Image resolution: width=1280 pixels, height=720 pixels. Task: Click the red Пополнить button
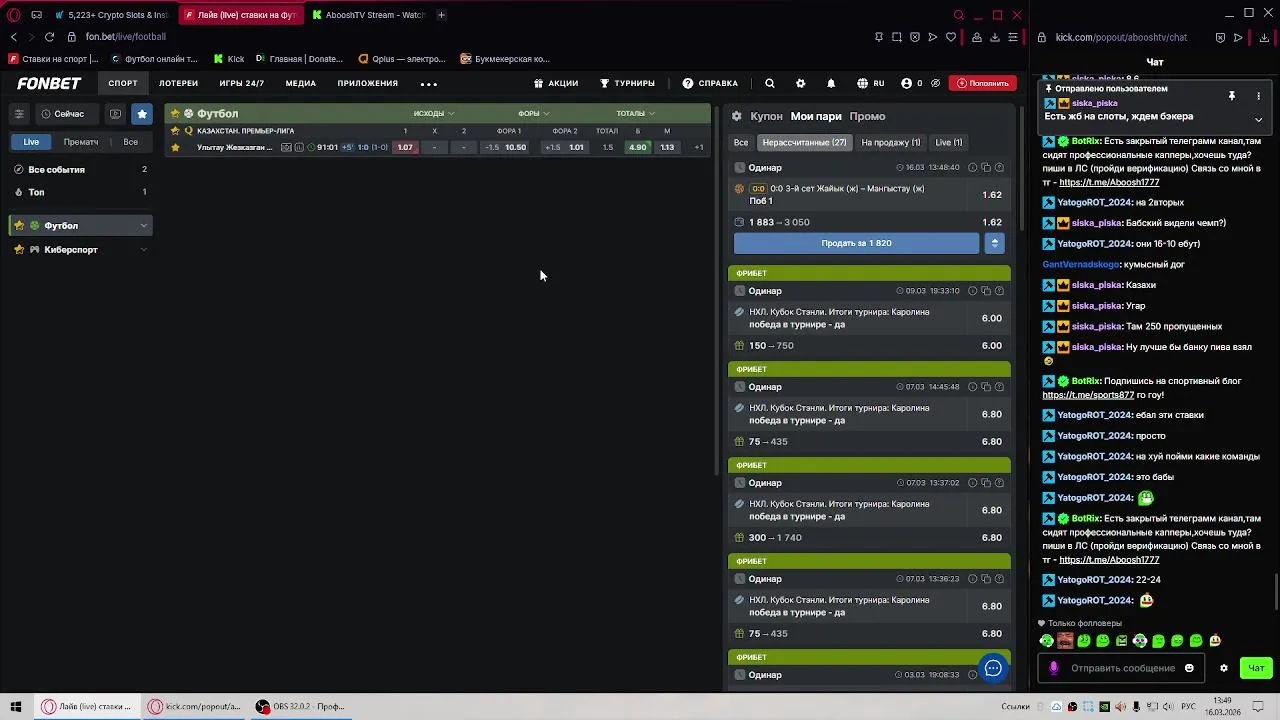[x=982, y=83]
